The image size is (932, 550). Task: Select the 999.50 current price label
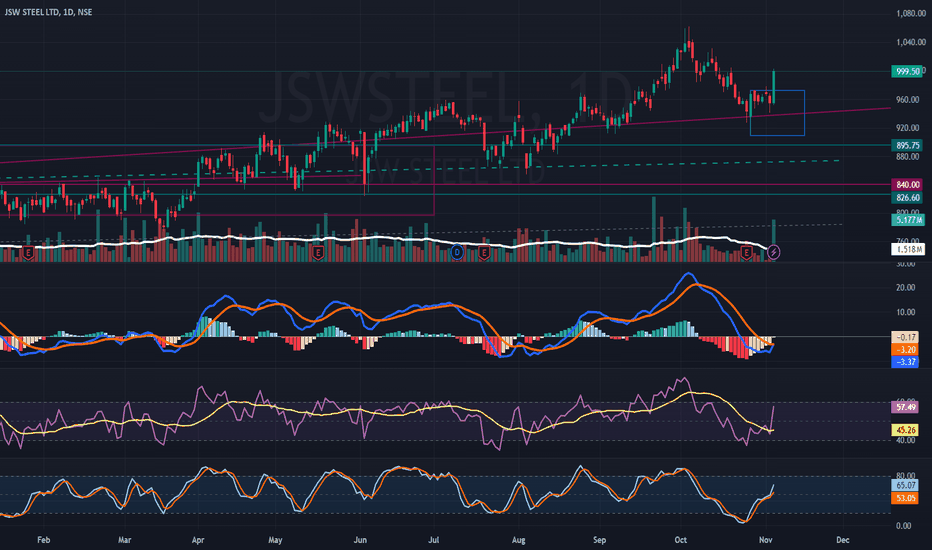pyautogui.click(x=907, y=71)
